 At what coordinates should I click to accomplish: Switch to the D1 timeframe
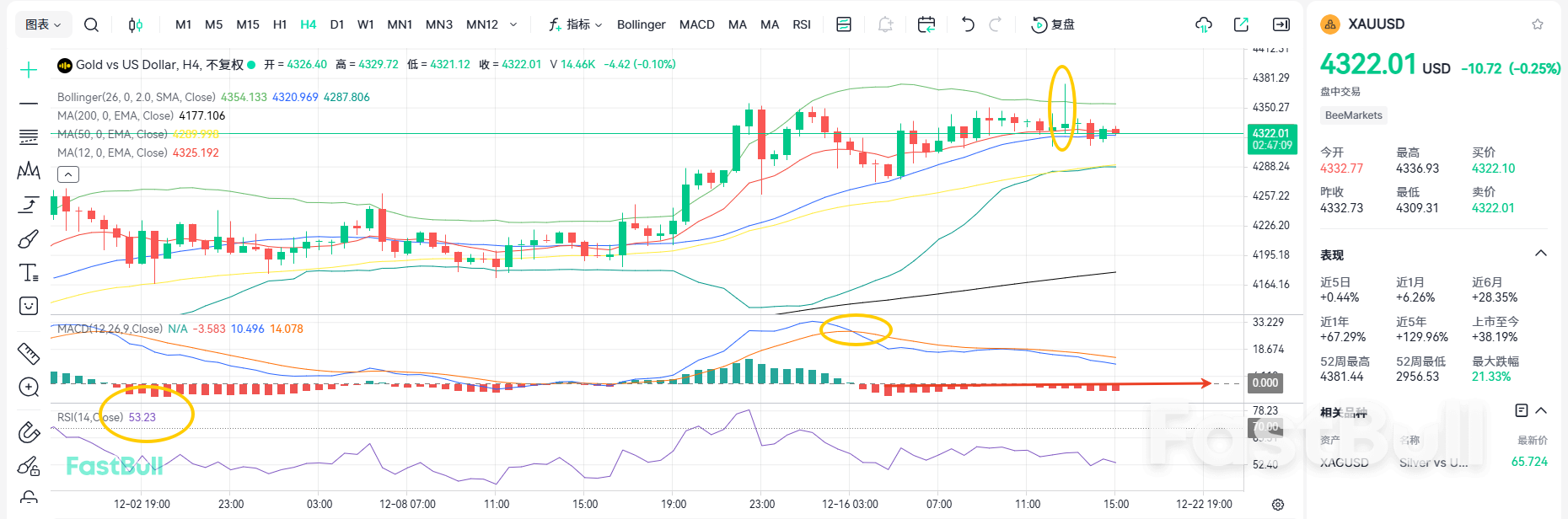tap(337, 24)
